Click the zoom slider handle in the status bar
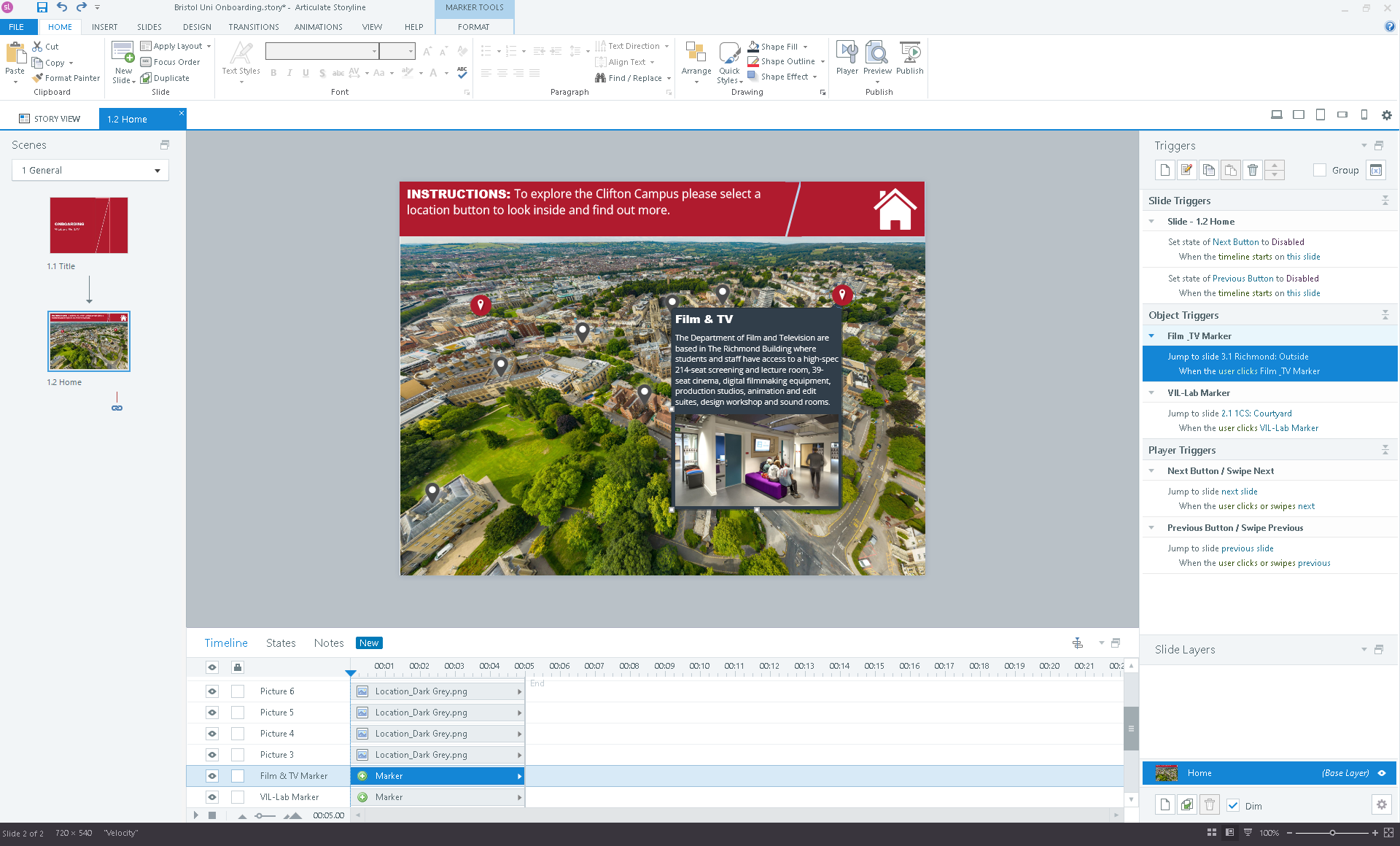The height and width of the screenshot is (846, 1400). tap(1331, 833)
